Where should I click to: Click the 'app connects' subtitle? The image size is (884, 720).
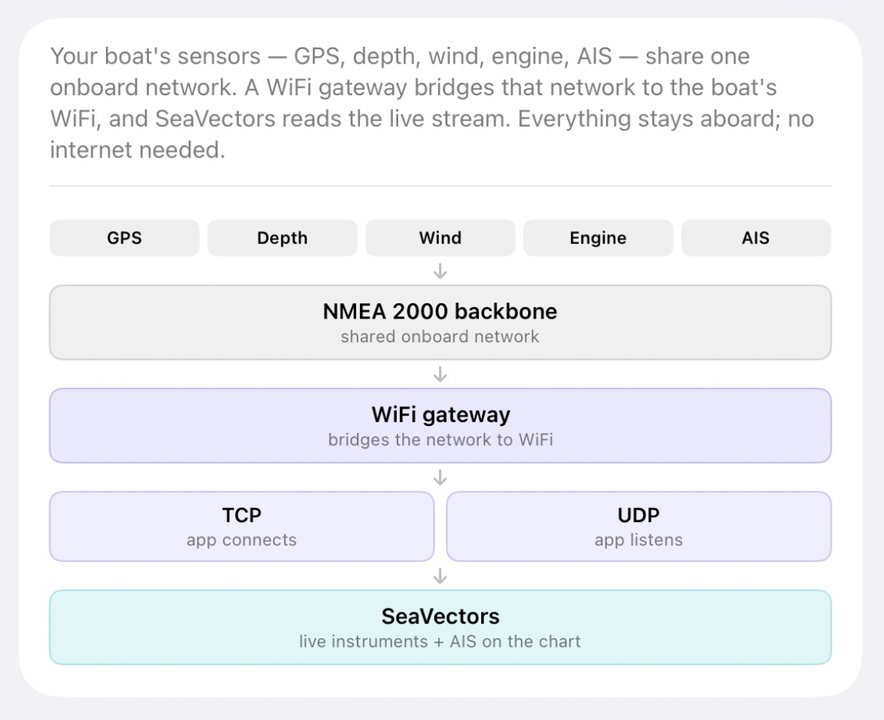(242, 540)
